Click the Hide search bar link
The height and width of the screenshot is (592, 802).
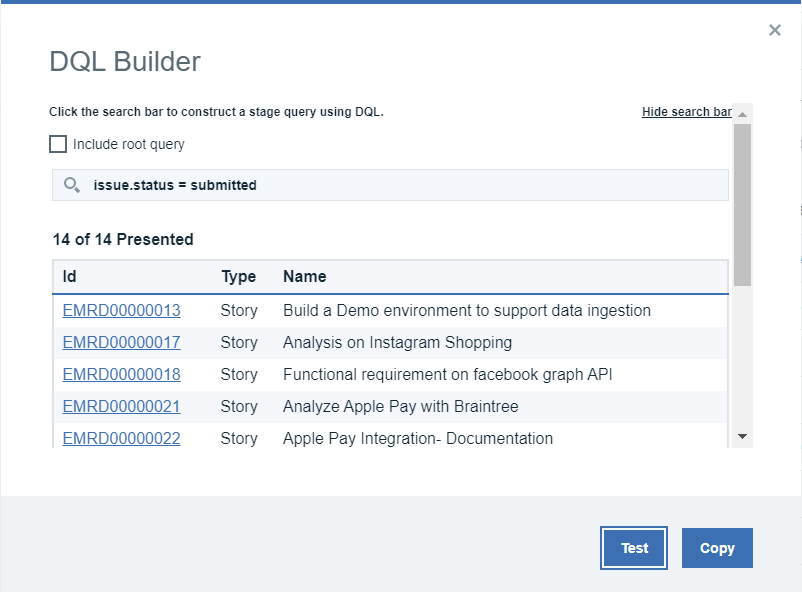(687, 112)
